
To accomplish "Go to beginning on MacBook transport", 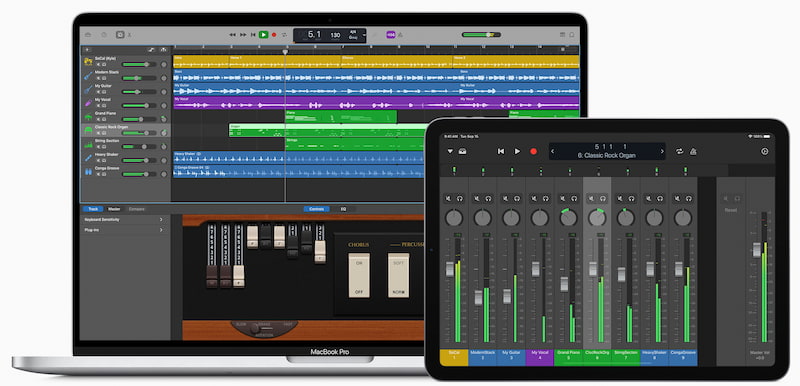I will [254, 35].
